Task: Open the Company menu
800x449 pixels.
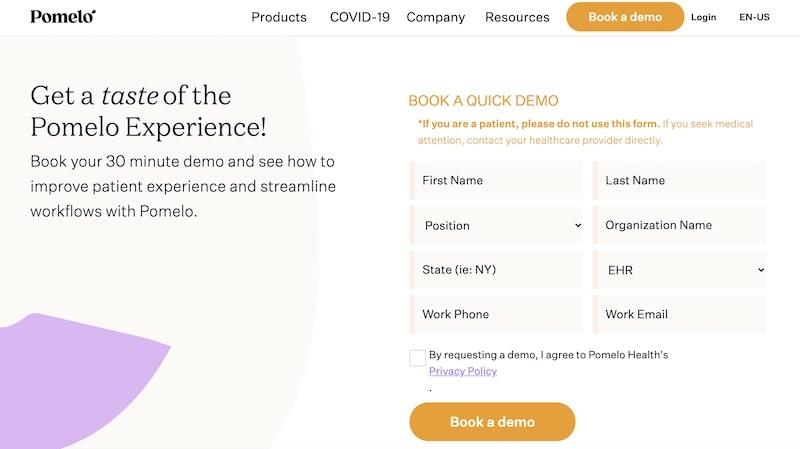Action: 436,17
